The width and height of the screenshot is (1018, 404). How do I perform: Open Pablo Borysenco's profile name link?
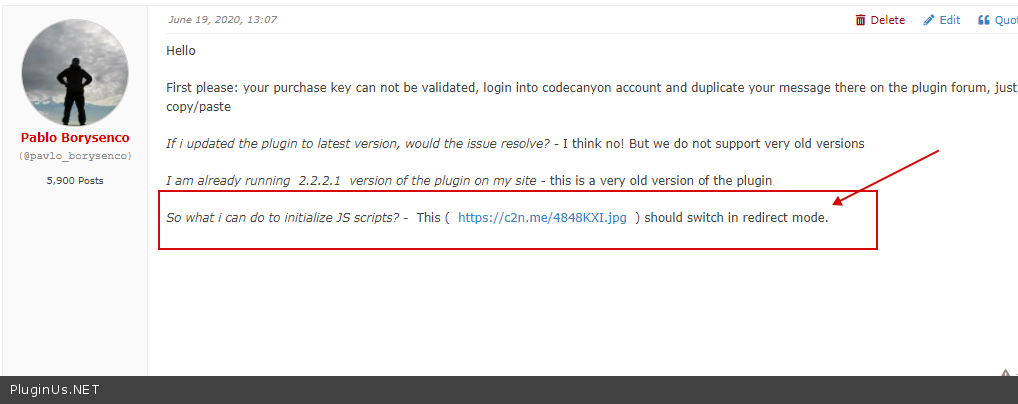pos(75,137)
